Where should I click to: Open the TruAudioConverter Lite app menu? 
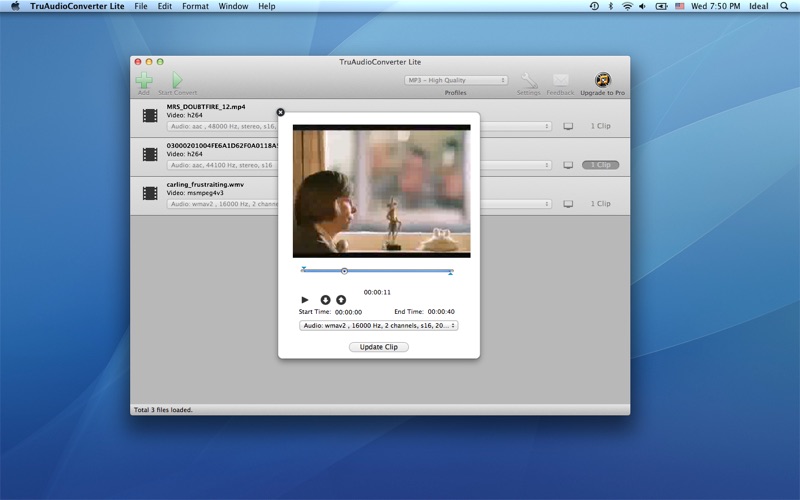click(77, 6)
